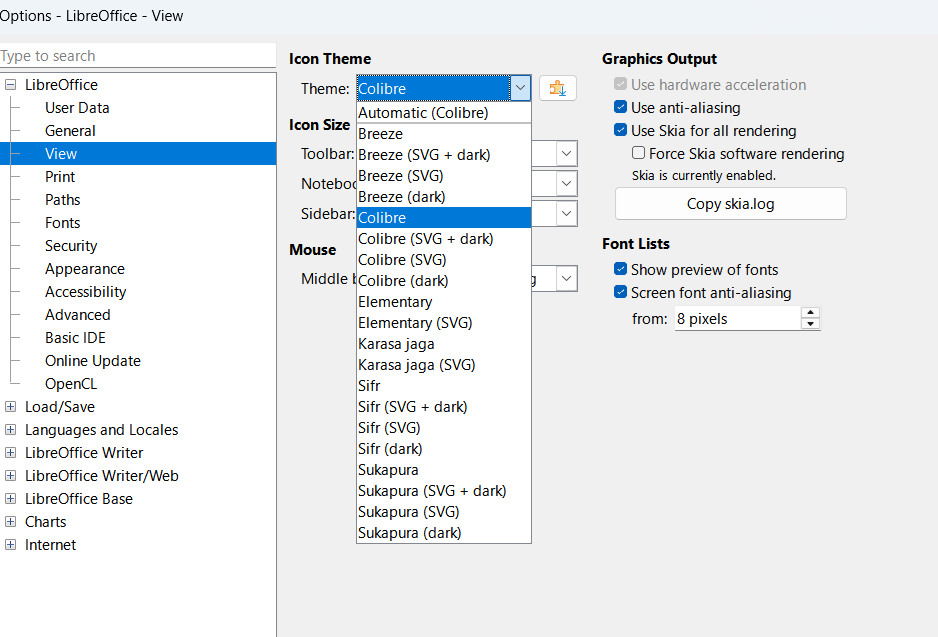
Task: Open the Toolbar icon size dropdown
Action: pyautogui.click(x=567, y=154)
